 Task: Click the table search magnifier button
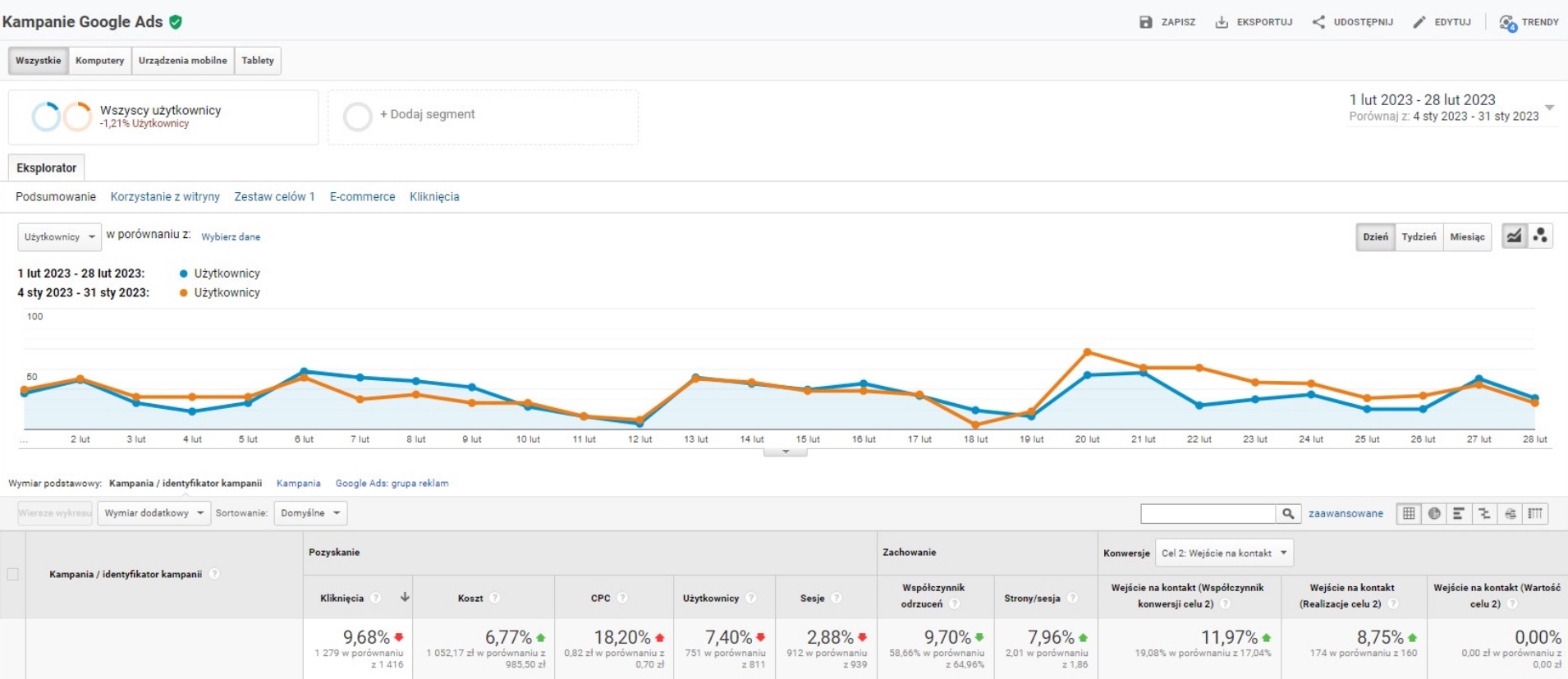point(1288,513)
